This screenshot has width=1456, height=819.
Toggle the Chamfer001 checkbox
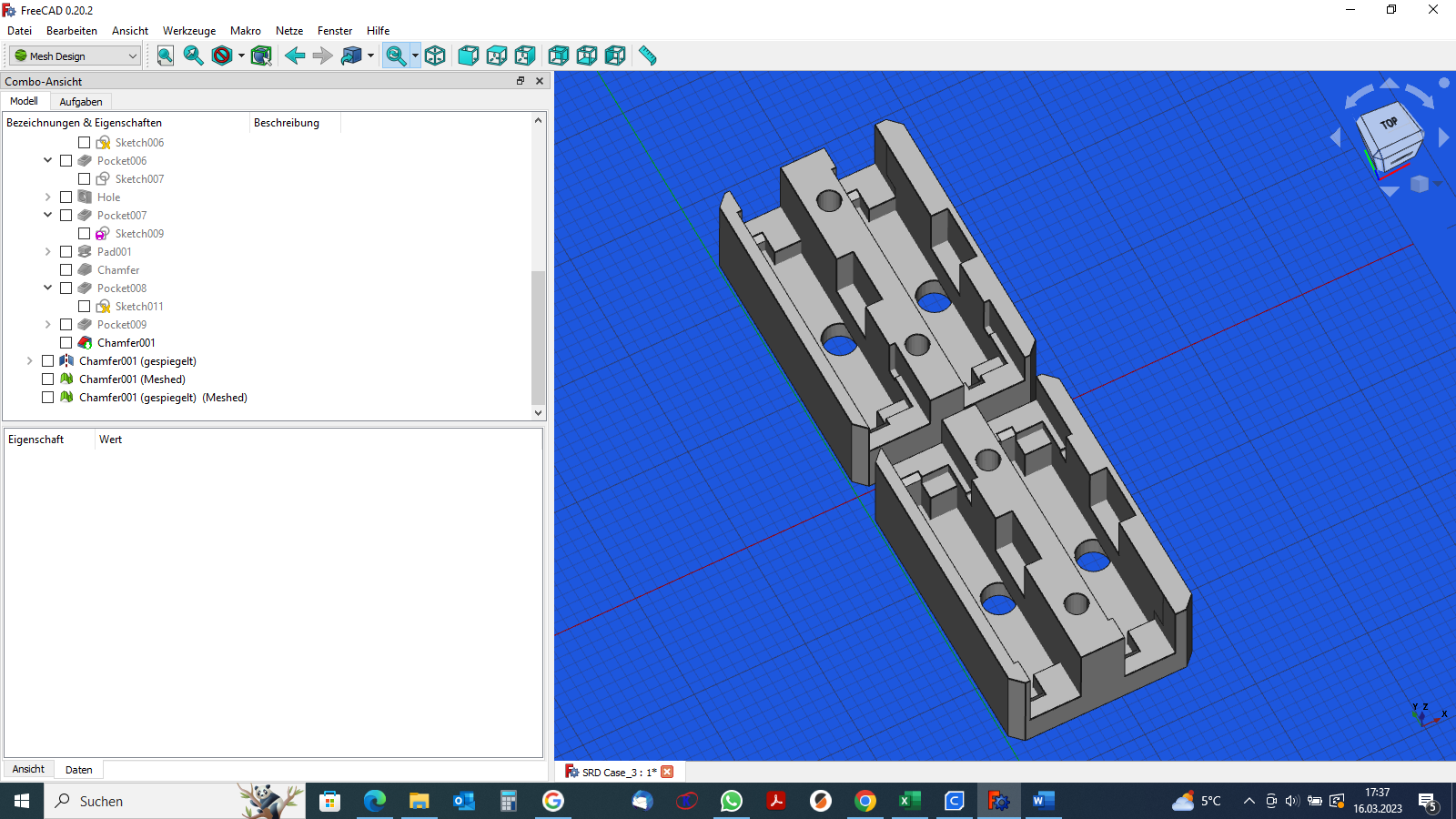(x=66, y=342)
